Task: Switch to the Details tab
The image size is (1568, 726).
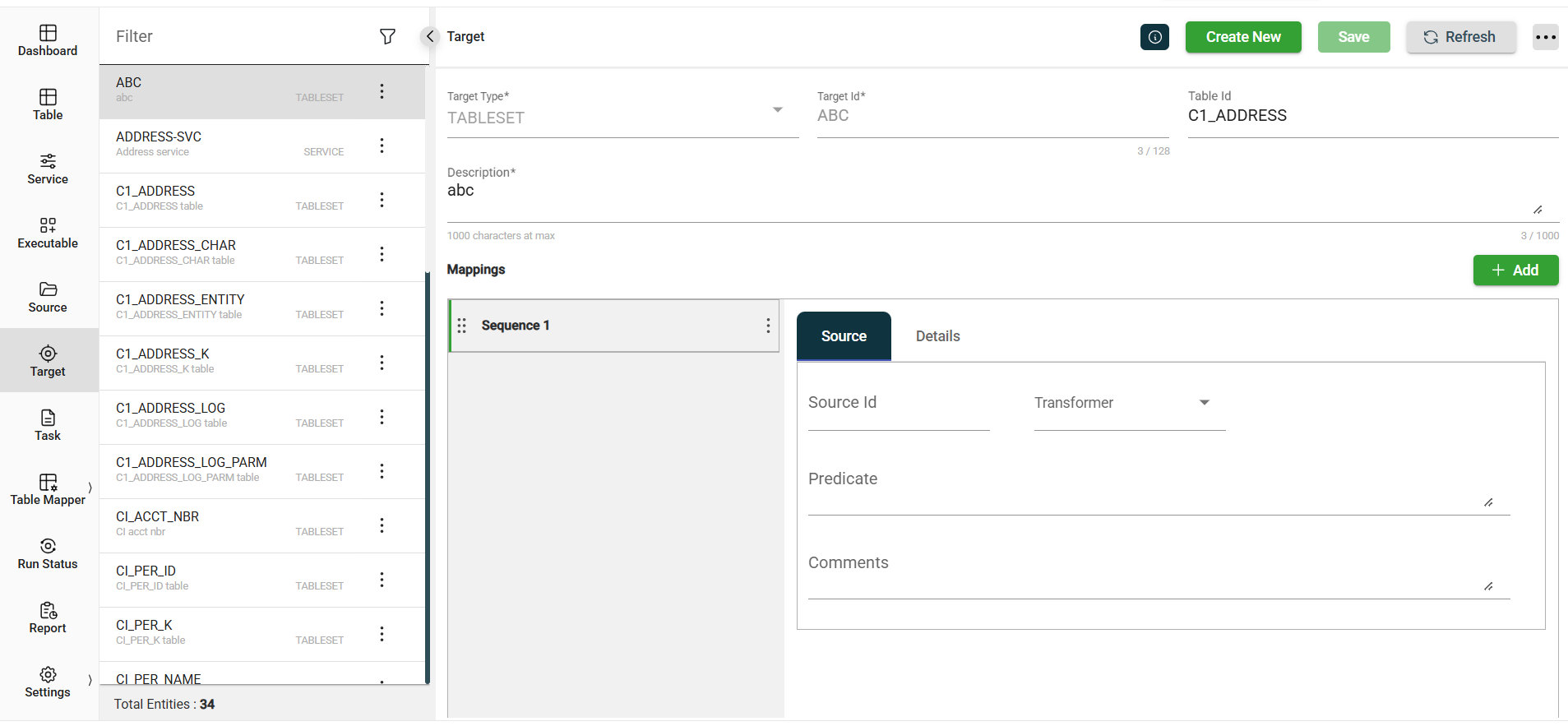Action: tap(937, 336)
